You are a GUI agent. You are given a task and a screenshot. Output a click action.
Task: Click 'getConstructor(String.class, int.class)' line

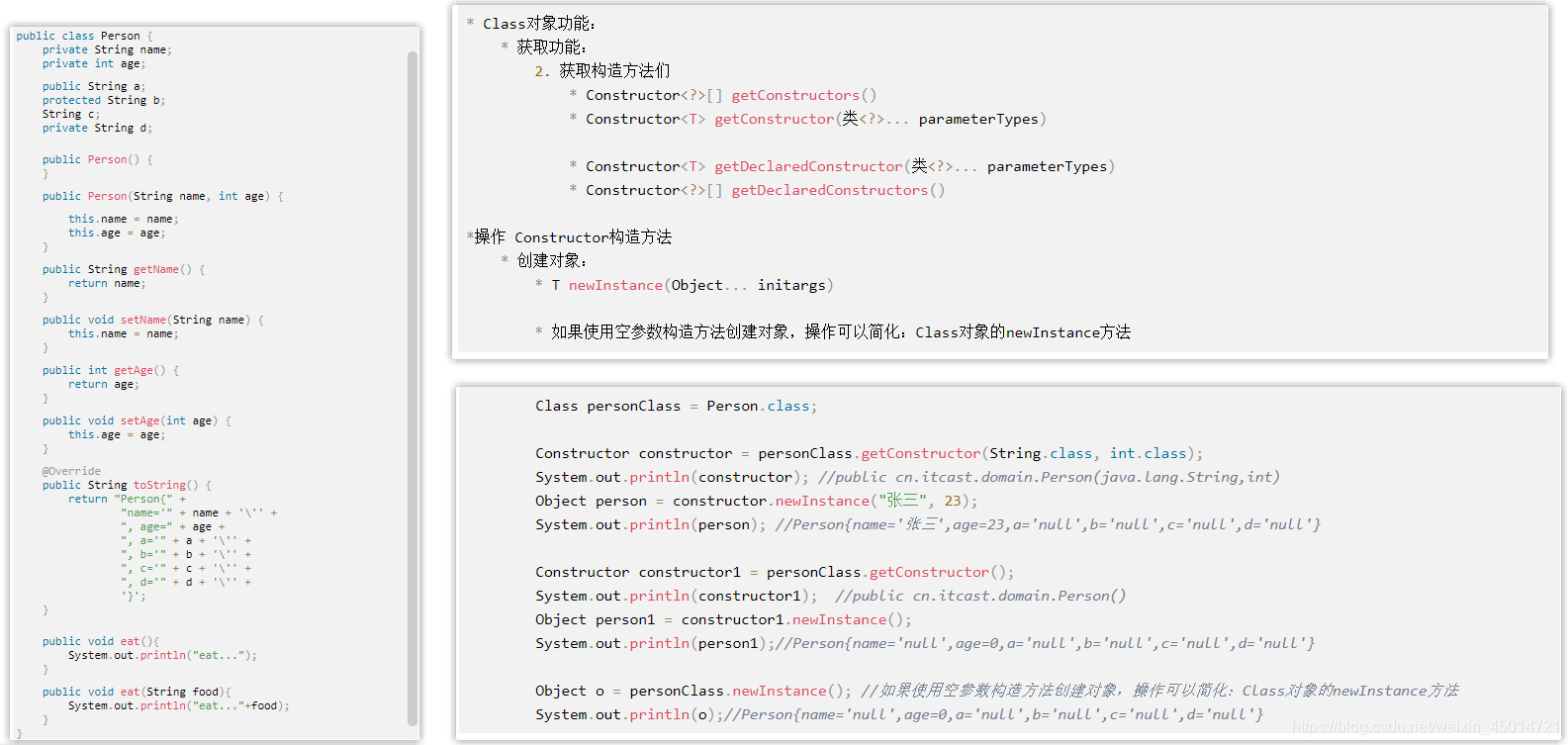click(x=870, y=453)
